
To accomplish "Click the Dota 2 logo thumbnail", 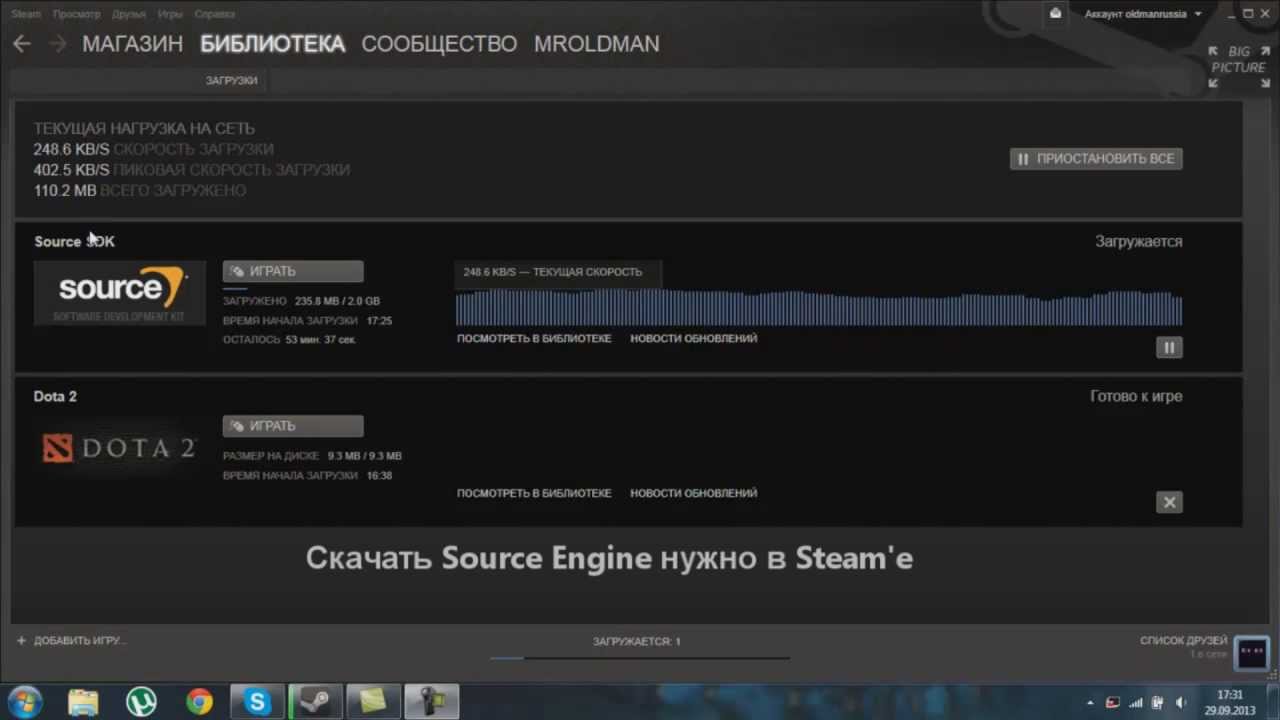I will click(x=120, y=448).
